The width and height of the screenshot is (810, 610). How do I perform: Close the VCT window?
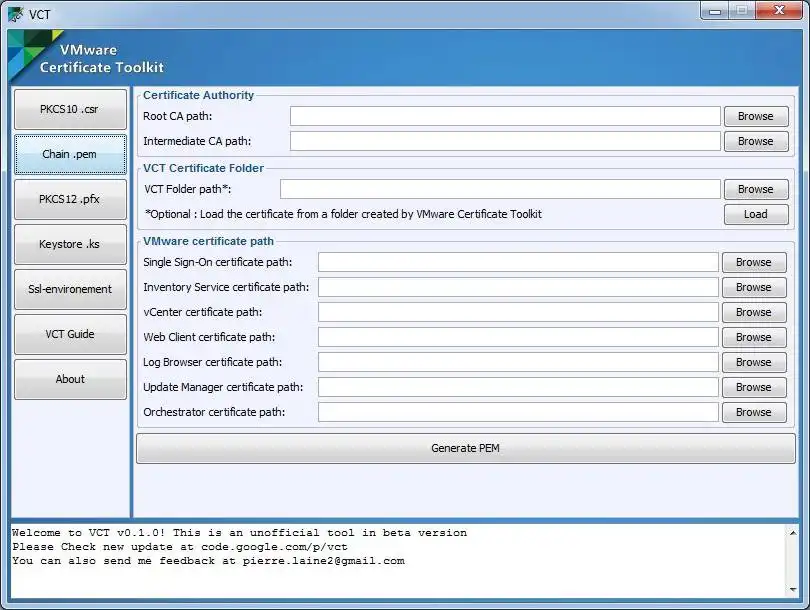point(780,11)
